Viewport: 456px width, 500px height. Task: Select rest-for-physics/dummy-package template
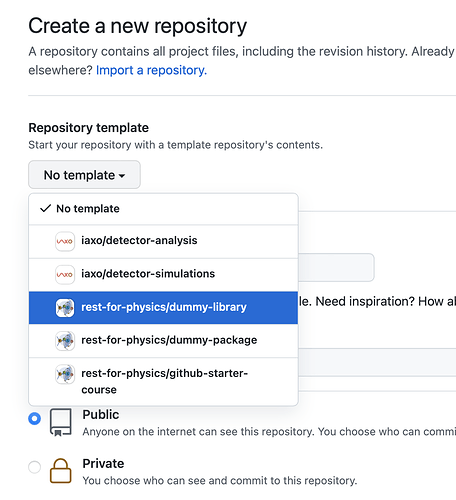(163, 341)
